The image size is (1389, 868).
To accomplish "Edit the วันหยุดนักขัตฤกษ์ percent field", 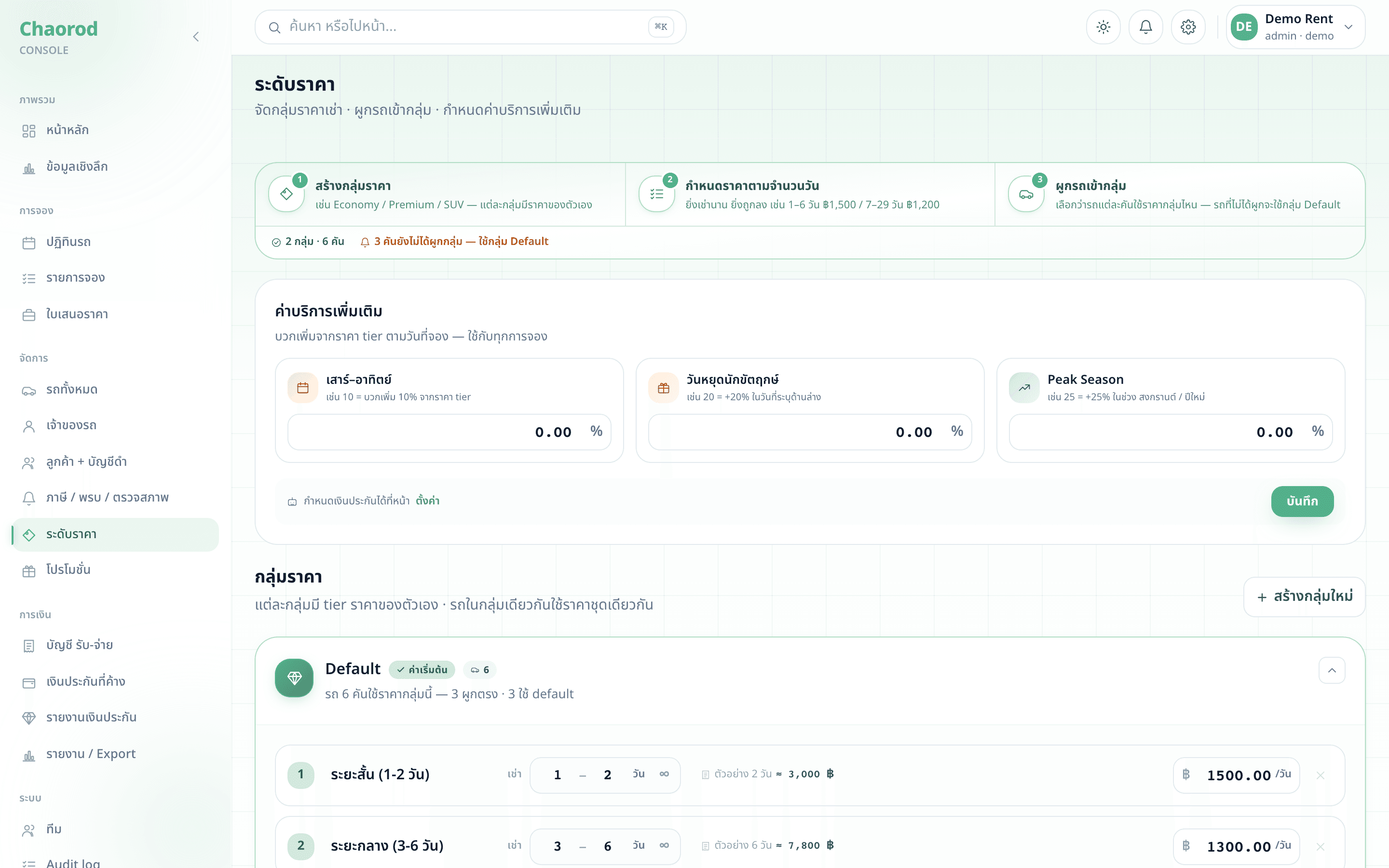I will (x=810, y=432).
